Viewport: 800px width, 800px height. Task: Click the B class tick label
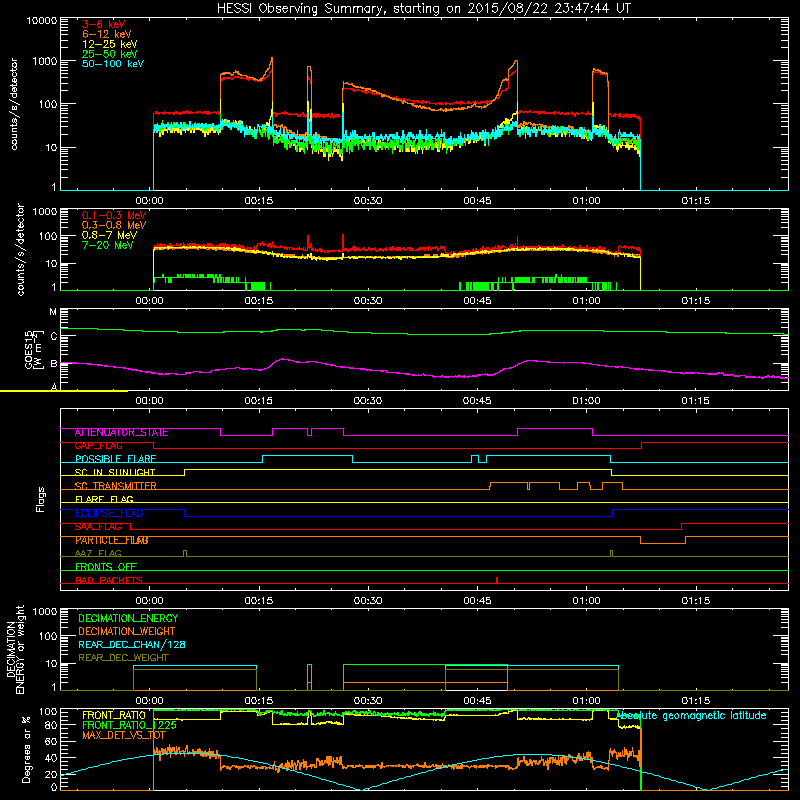(x=54, y=364)
